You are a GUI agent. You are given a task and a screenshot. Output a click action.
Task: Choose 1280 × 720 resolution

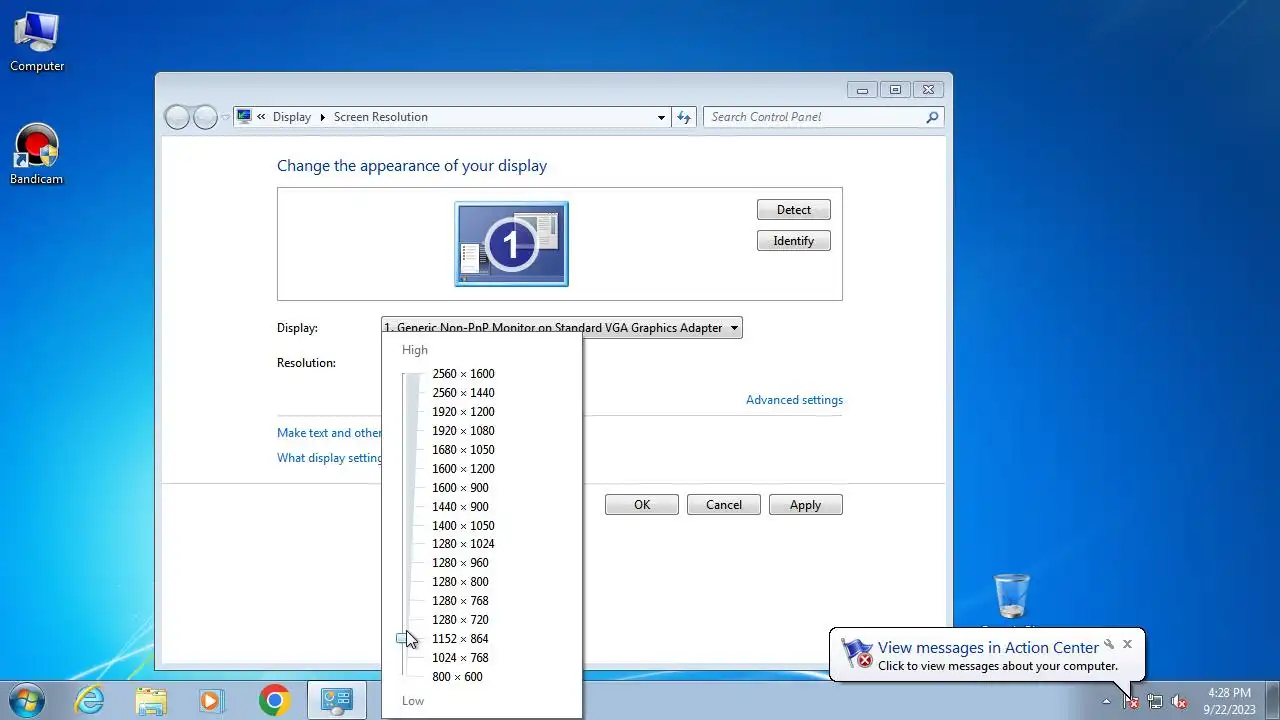pyautogui.click(x=460, y=620)
